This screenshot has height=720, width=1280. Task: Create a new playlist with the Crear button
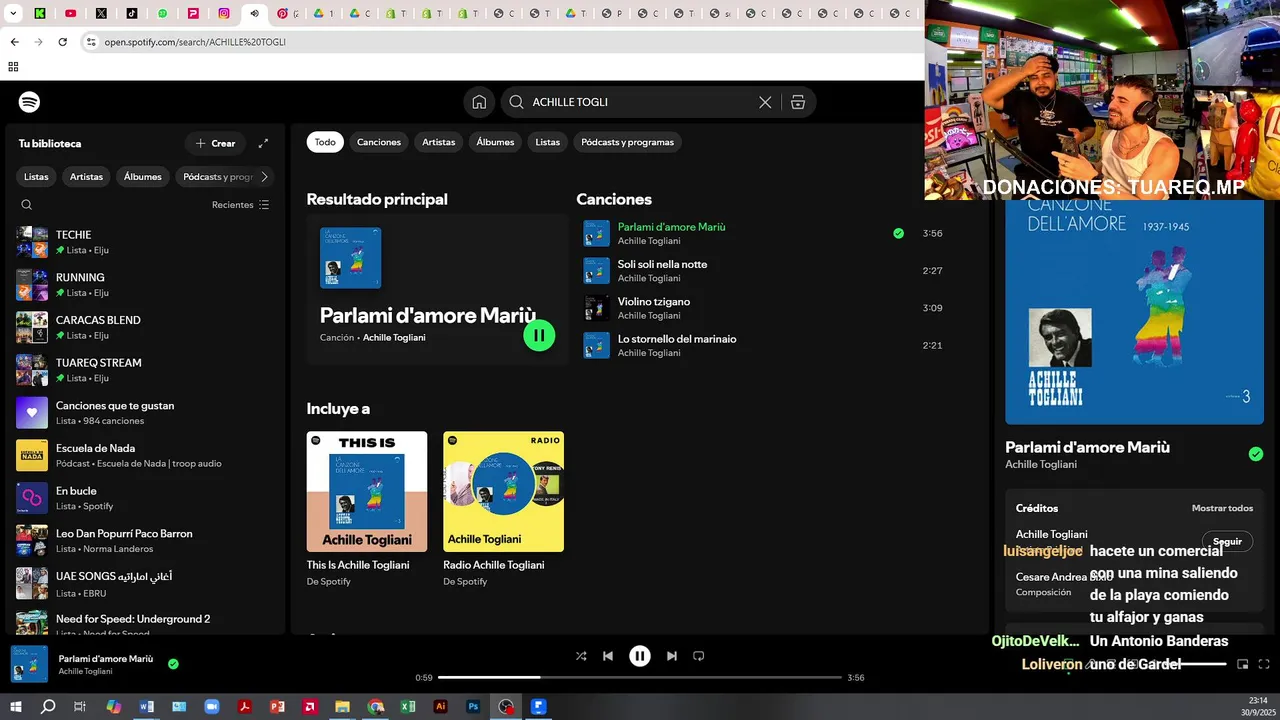click(x=215, y=143)
